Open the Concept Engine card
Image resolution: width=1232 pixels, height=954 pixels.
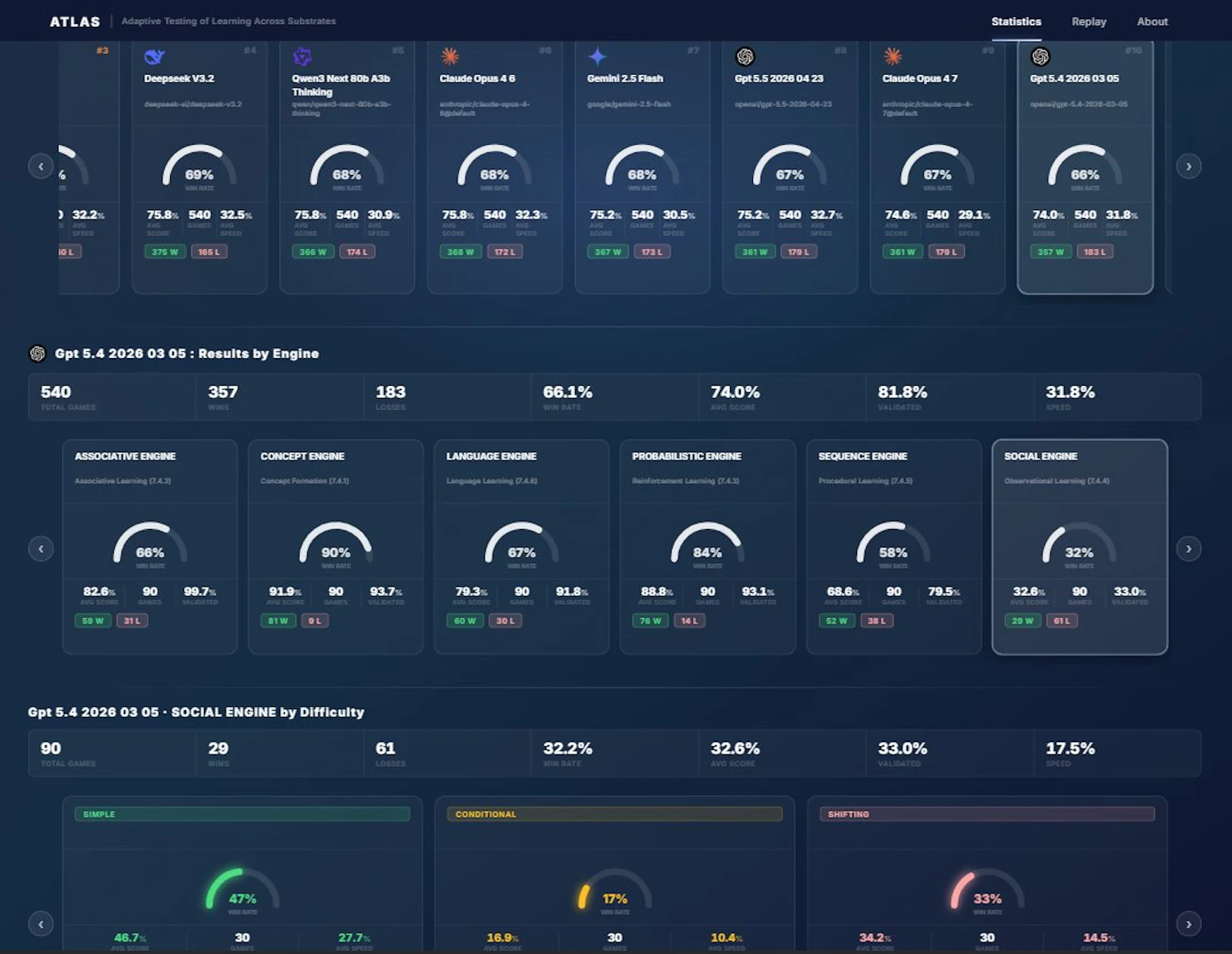pos(336,547)
